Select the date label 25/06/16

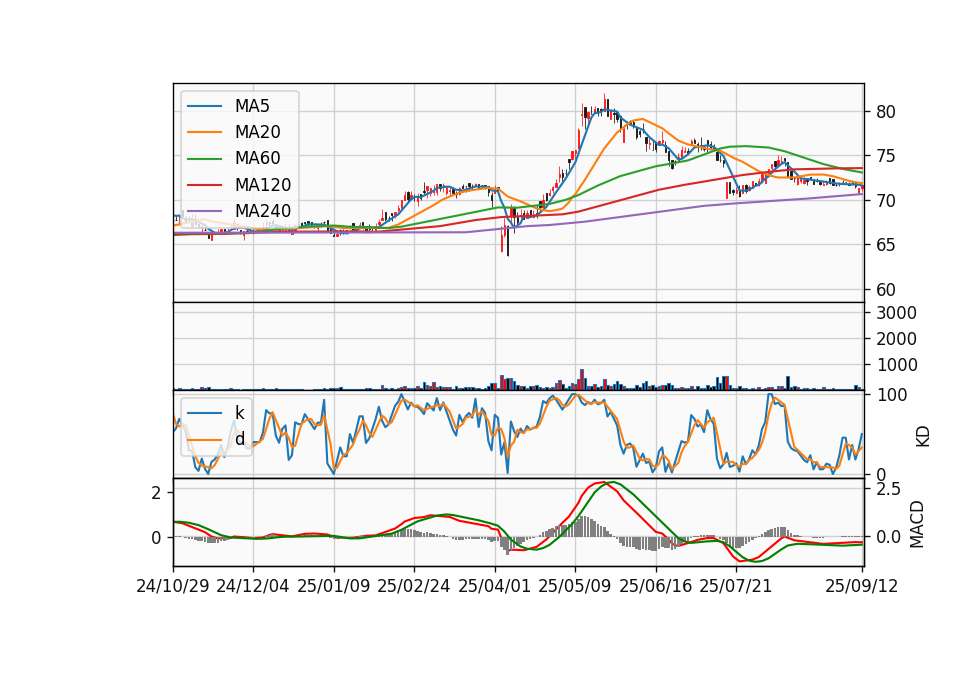[656, 586]
